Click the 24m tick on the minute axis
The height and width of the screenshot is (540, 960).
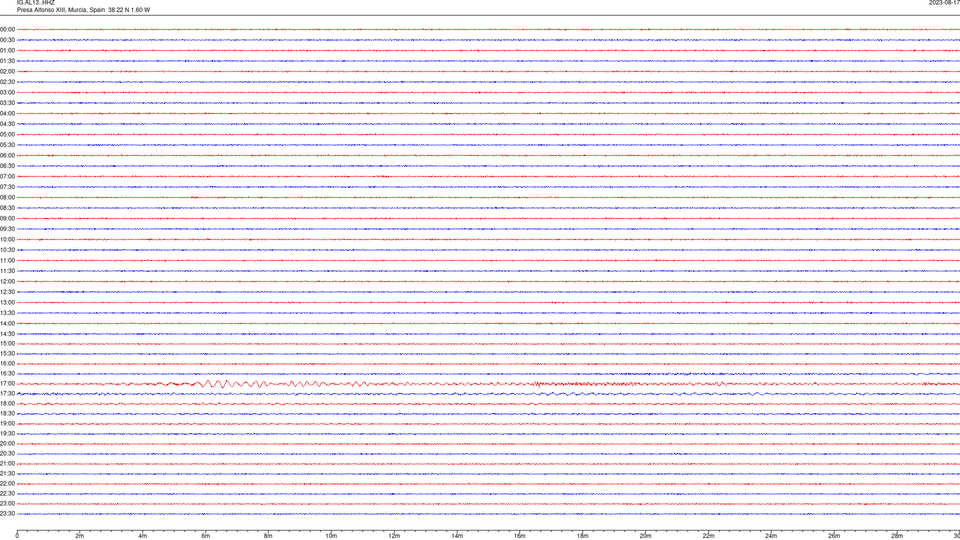pos(771,536)
